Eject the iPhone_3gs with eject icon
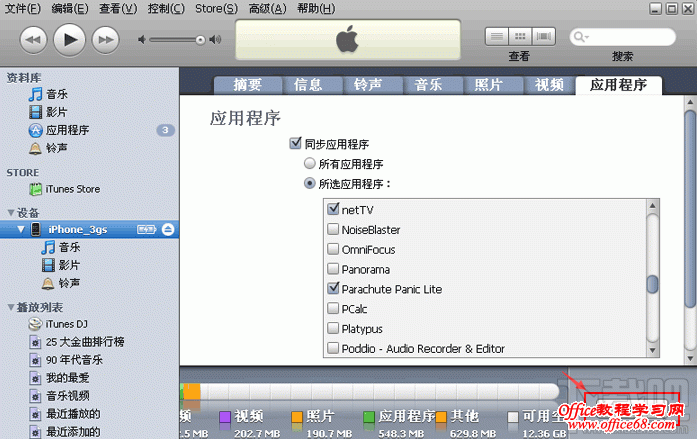 point(168,229)
